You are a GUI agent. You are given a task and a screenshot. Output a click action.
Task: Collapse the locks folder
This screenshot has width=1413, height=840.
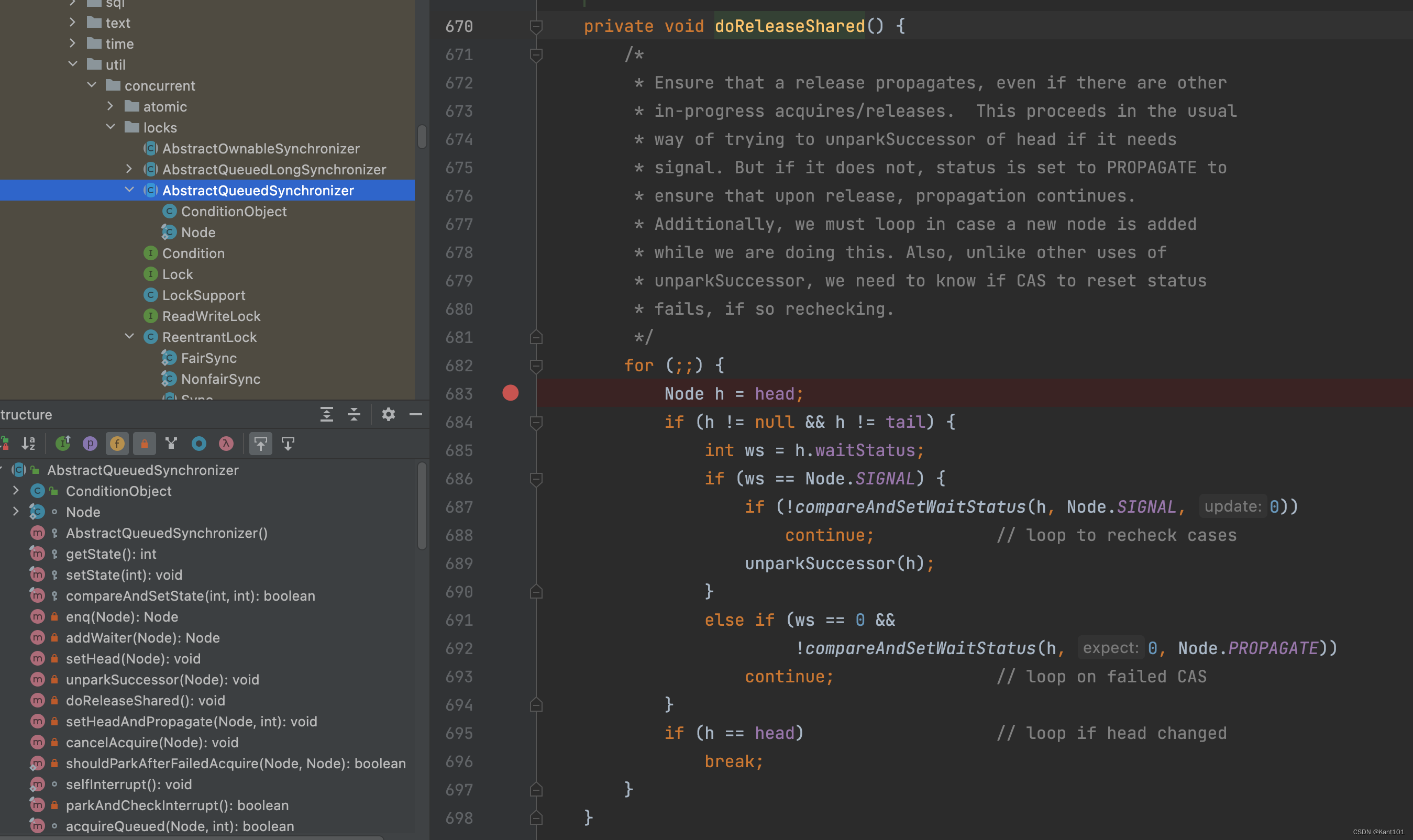[x=111, y=127]
